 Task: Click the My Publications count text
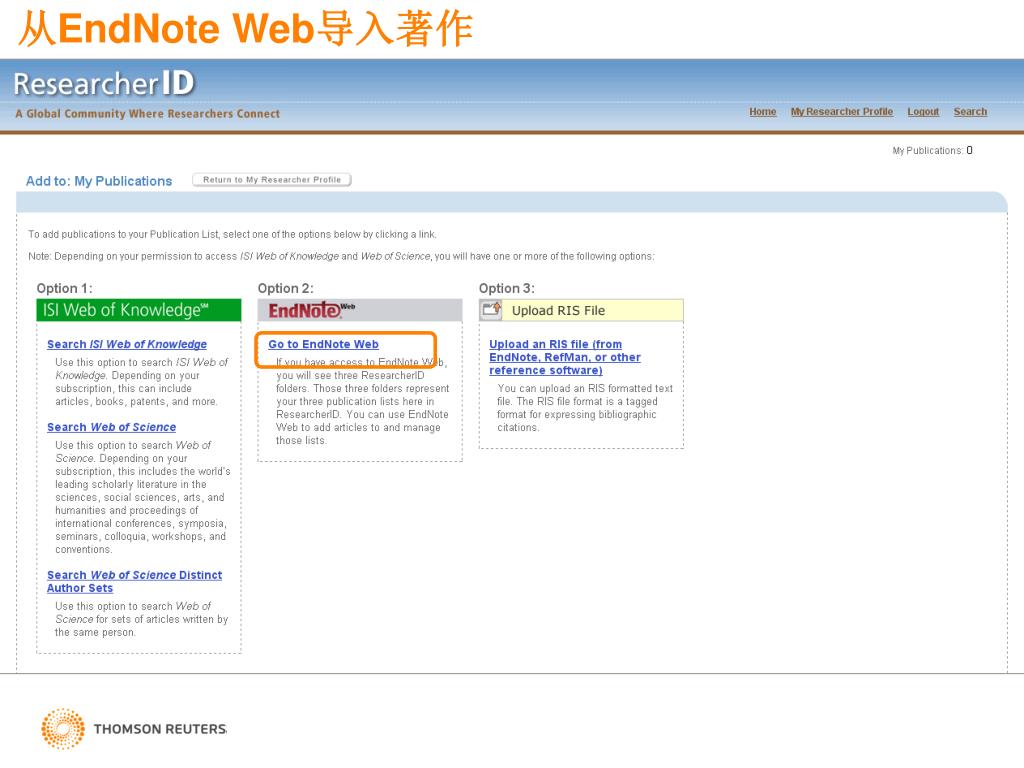click(932, 150)
